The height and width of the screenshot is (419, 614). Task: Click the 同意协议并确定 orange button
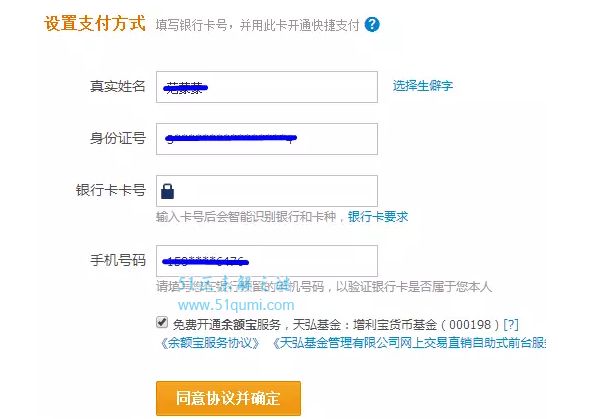point(228,398)
